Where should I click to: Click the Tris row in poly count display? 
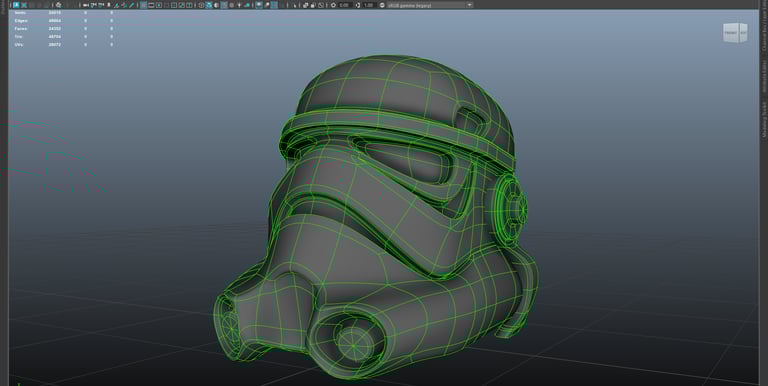(x=64, y=36)
